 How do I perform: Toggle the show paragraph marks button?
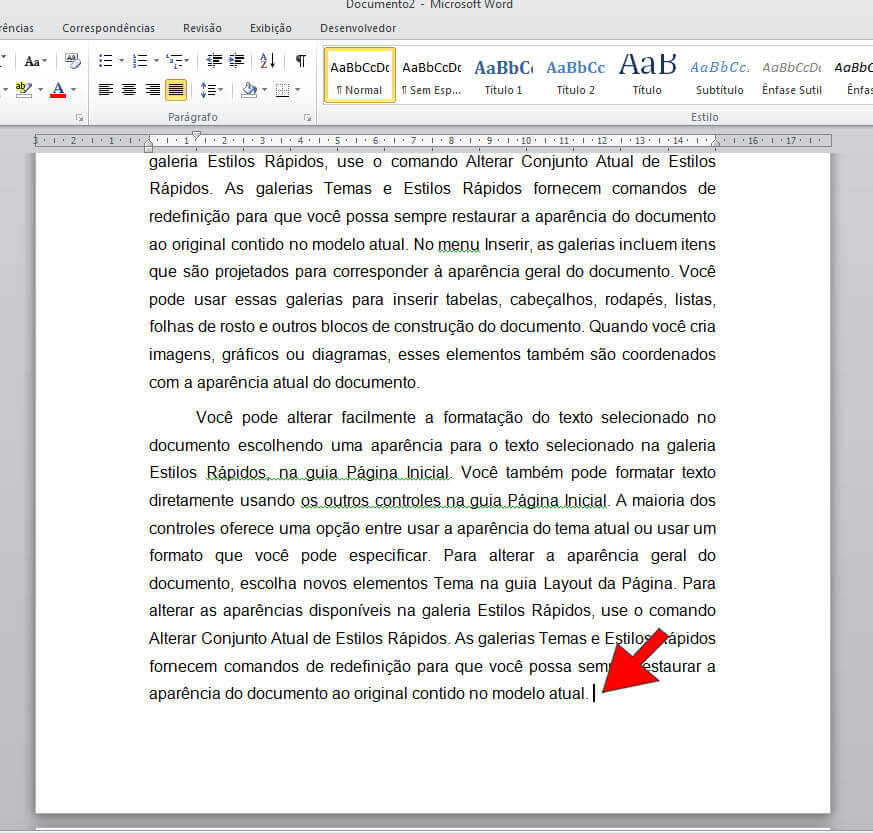click(300, 61)
